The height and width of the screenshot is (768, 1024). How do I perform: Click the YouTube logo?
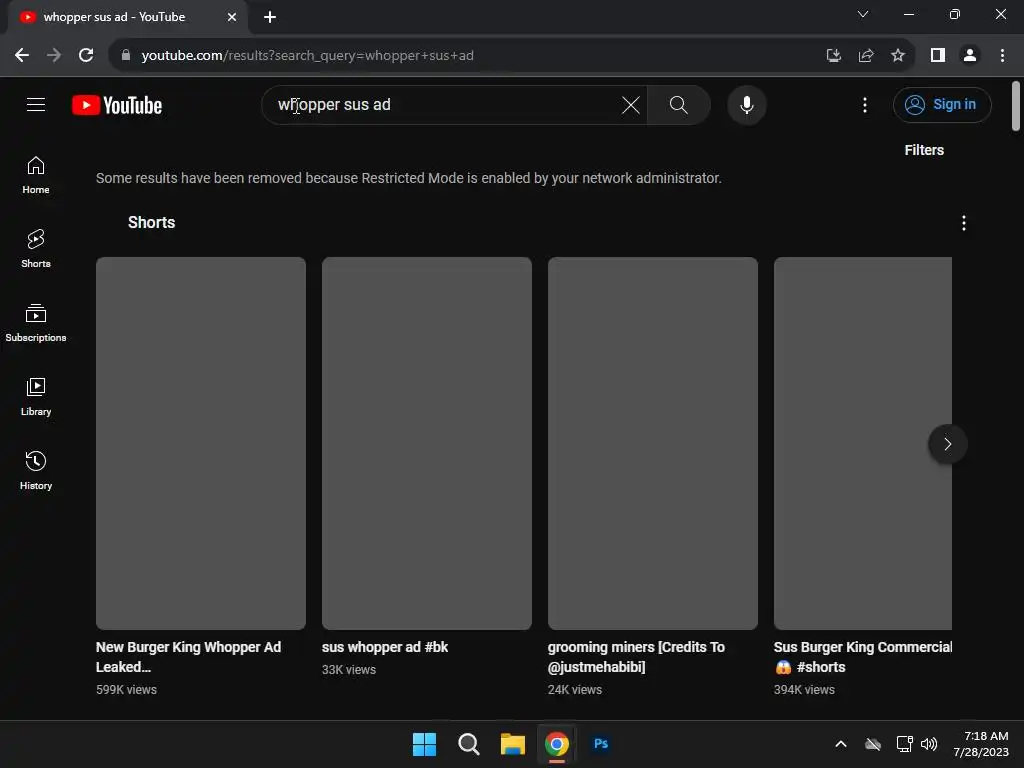tap(117, 105)
